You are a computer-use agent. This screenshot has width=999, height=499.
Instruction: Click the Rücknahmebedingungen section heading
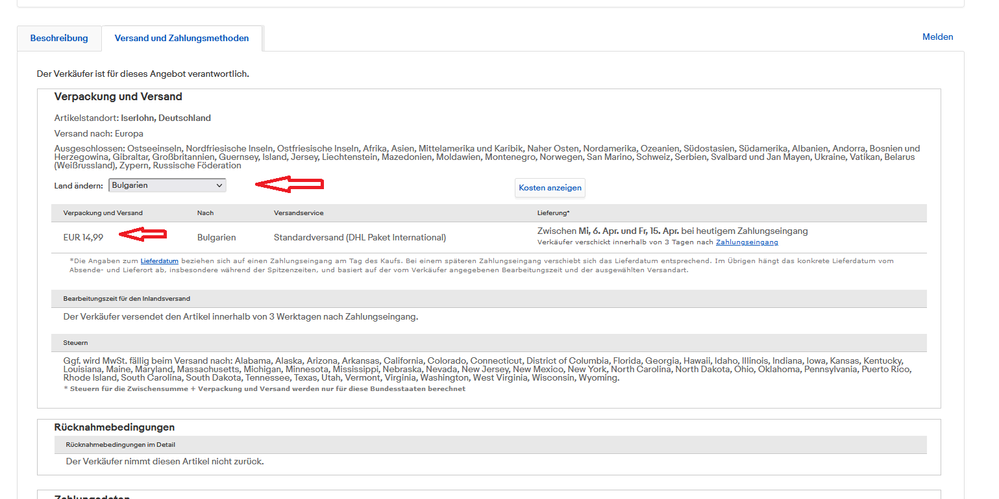click(114, 427)
